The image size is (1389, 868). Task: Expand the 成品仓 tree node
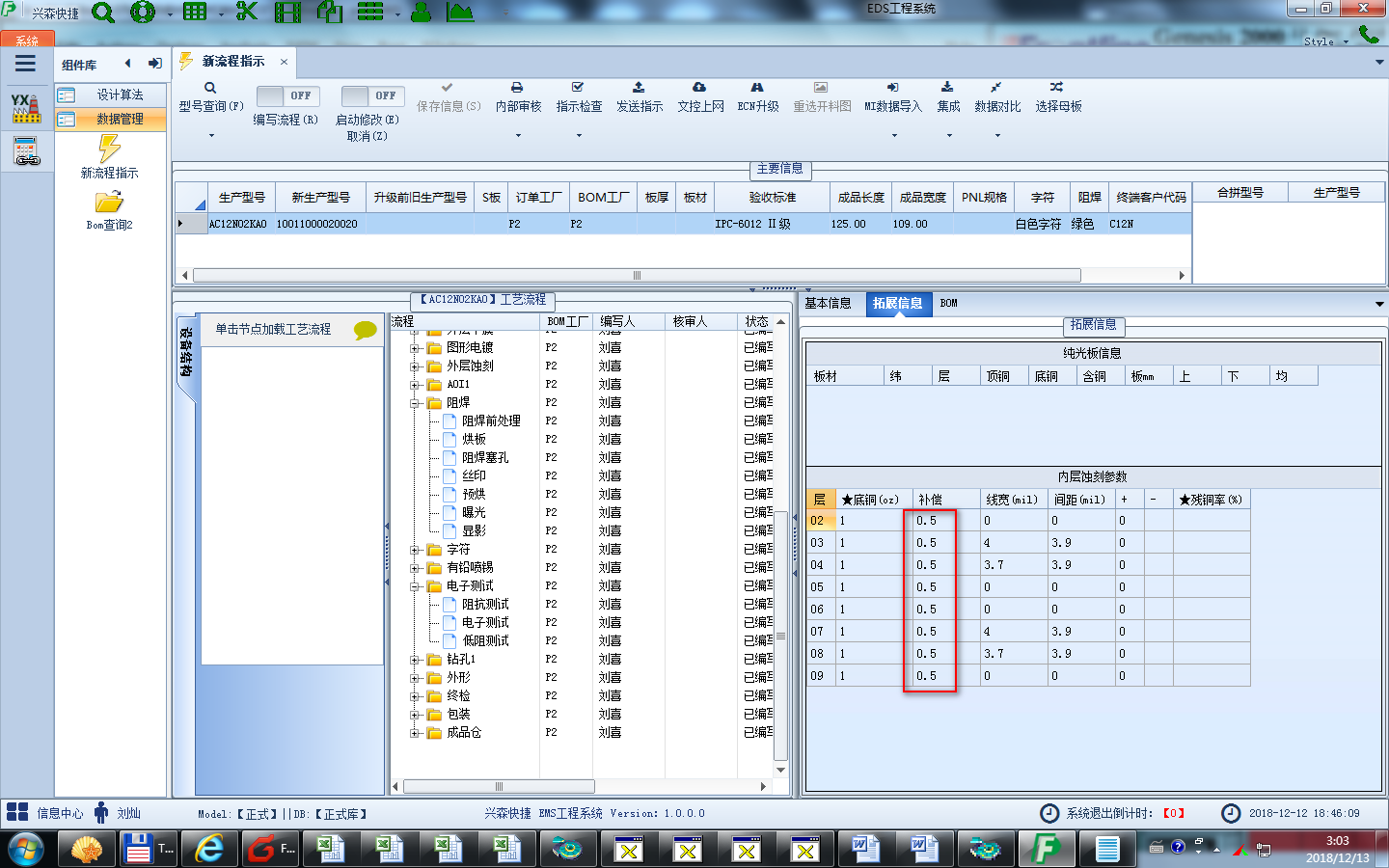415,732
